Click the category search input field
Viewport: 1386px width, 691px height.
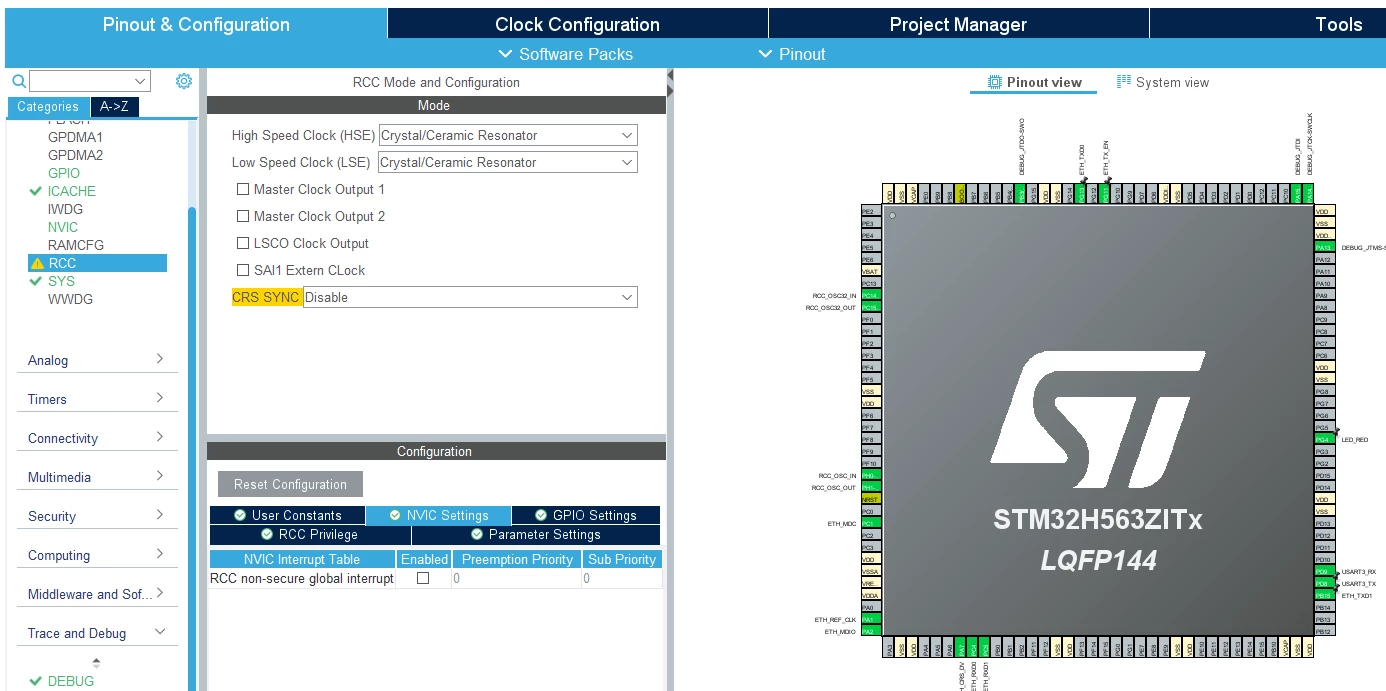tap(90, 81)
